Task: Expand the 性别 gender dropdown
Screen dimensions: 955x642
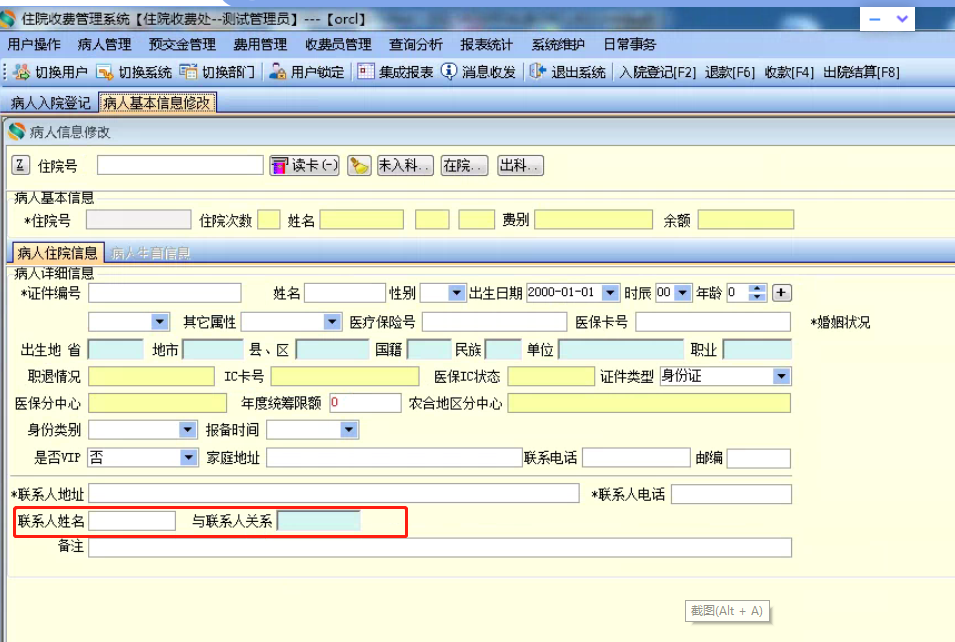Action: (x=457, y=293)
